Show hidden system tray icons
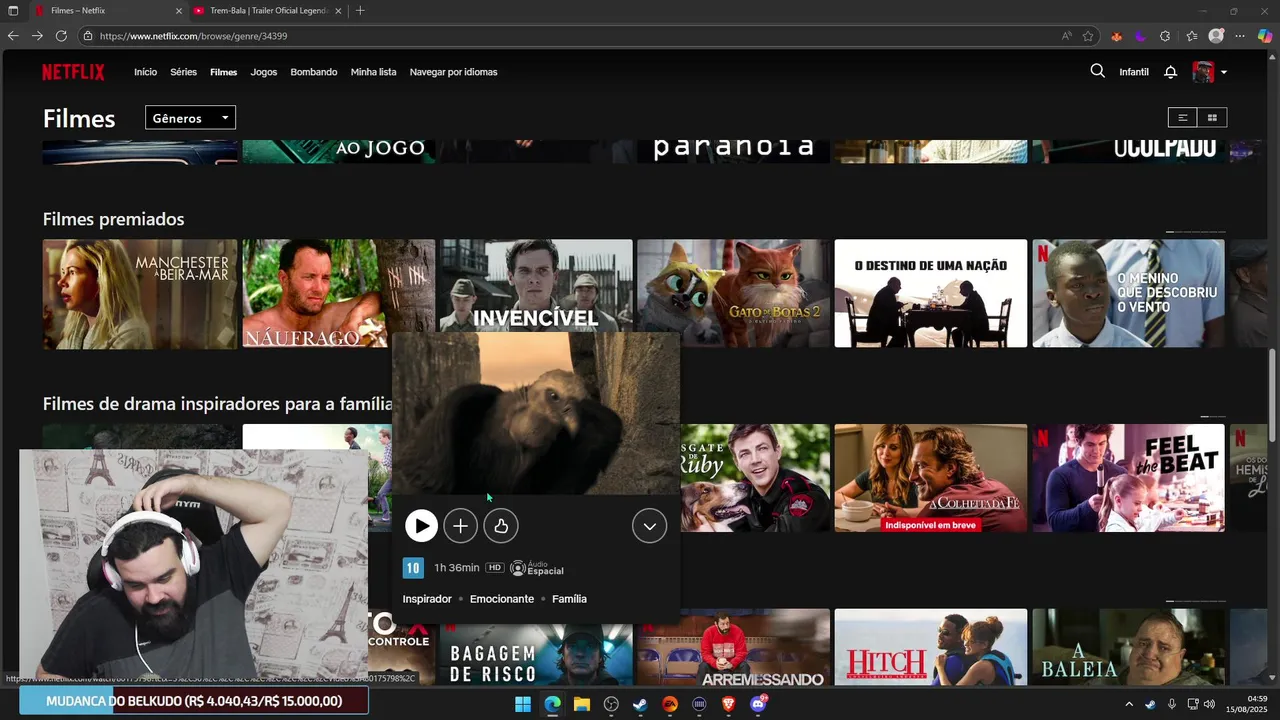This screenshot has height=720, width=1280. click(x=1129, y=704)
